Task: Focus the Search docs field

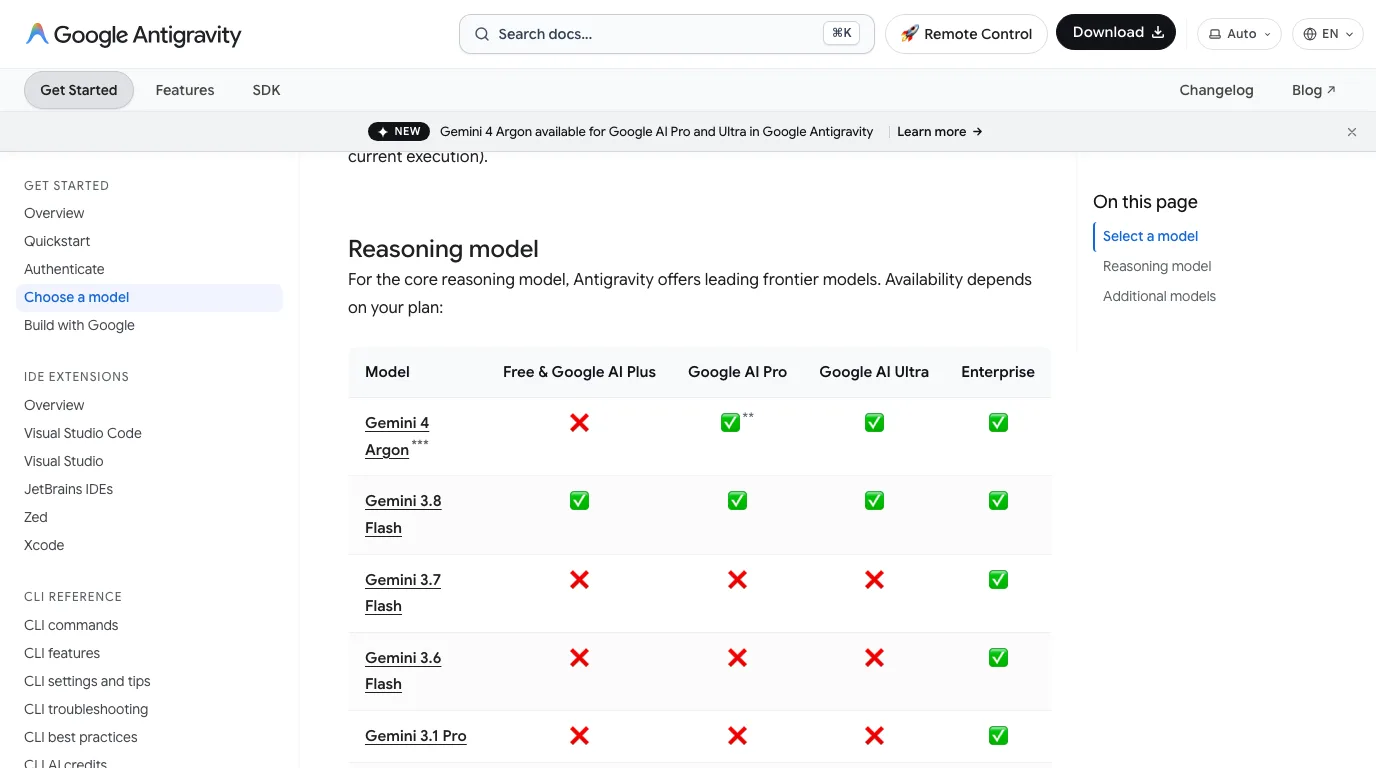Action: (x=667, y=34)
